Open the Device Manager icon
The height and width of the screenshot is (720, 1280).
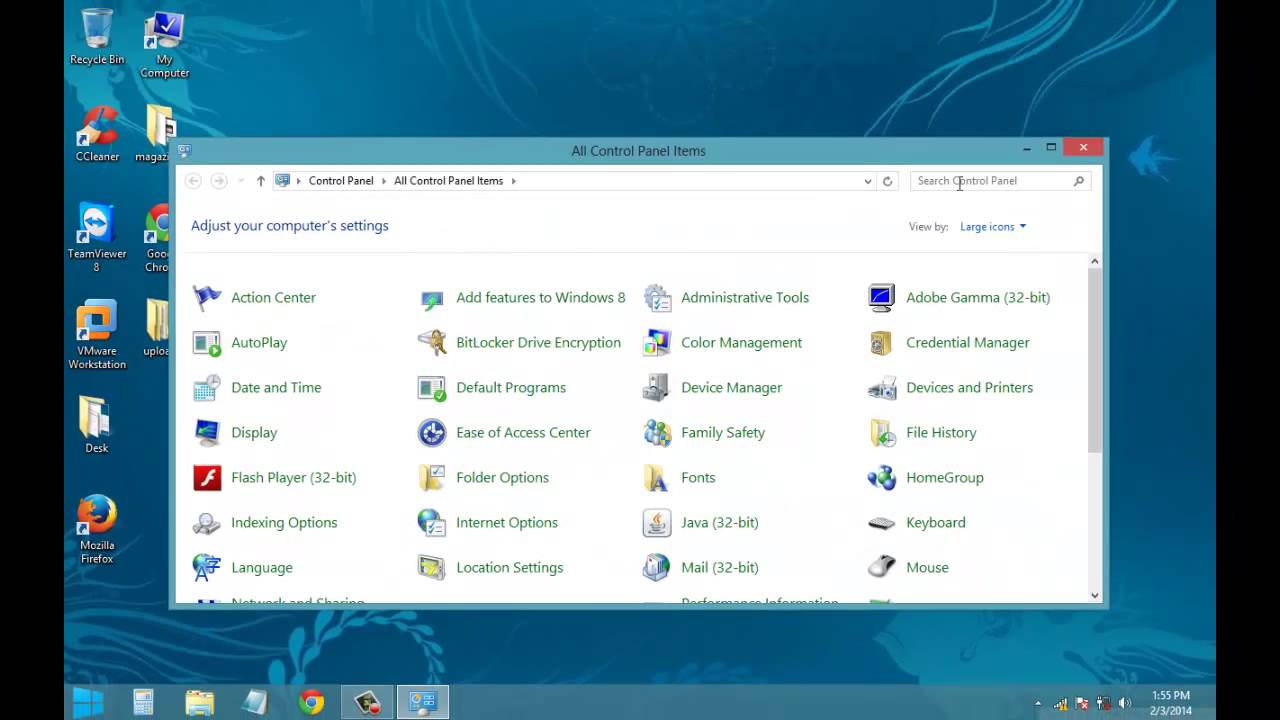point(657,387)
